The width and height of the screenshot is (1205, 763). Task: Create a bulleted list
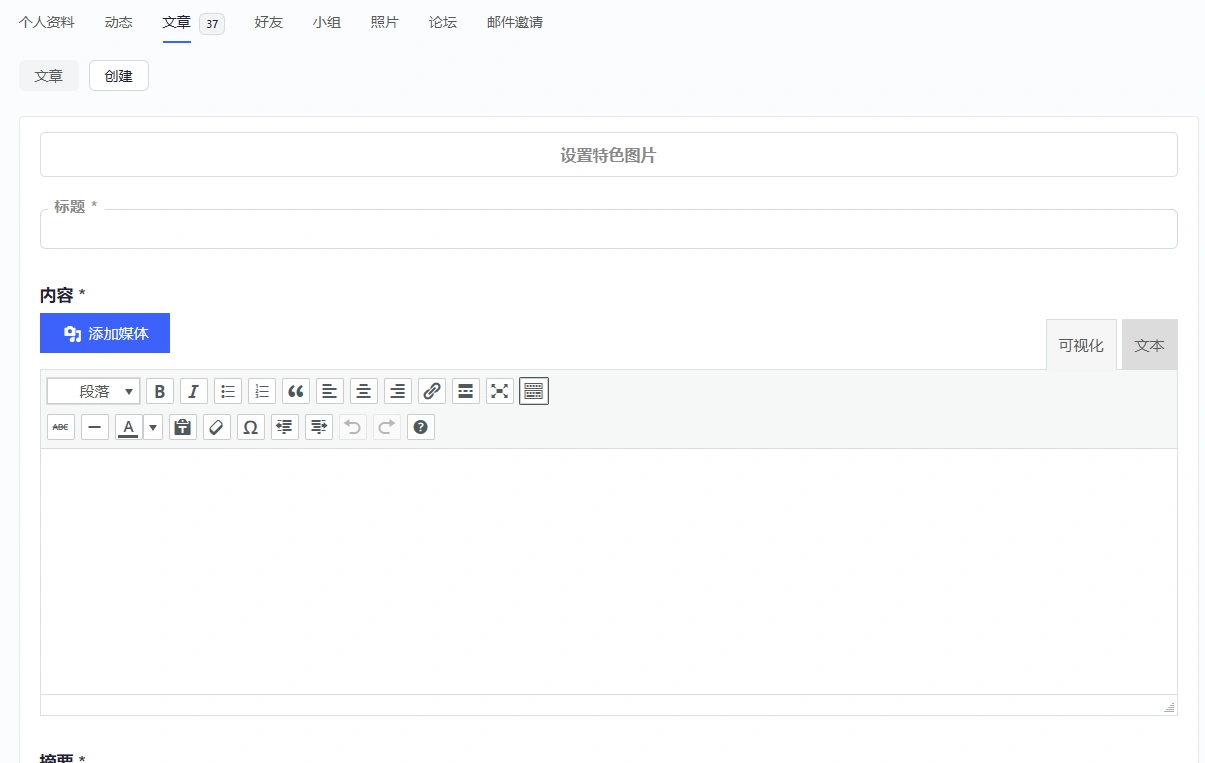(227, 391)
